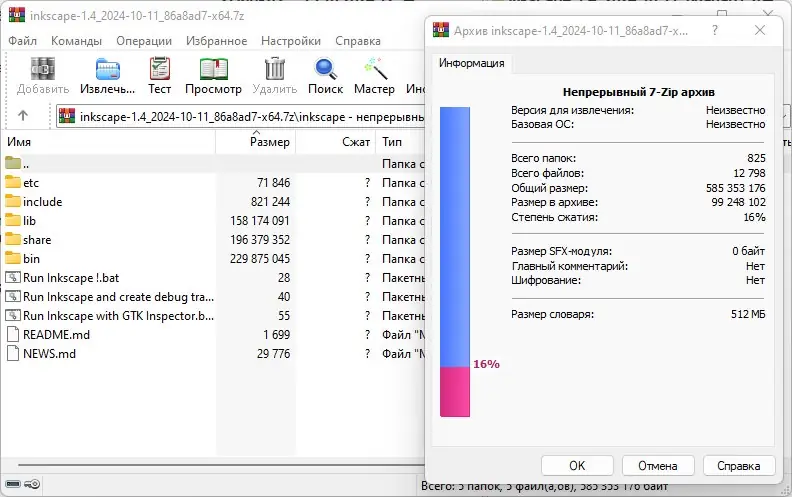
Task: Click the 'Размер в архиве' value 99 248 102
Action: click(738, 203)
